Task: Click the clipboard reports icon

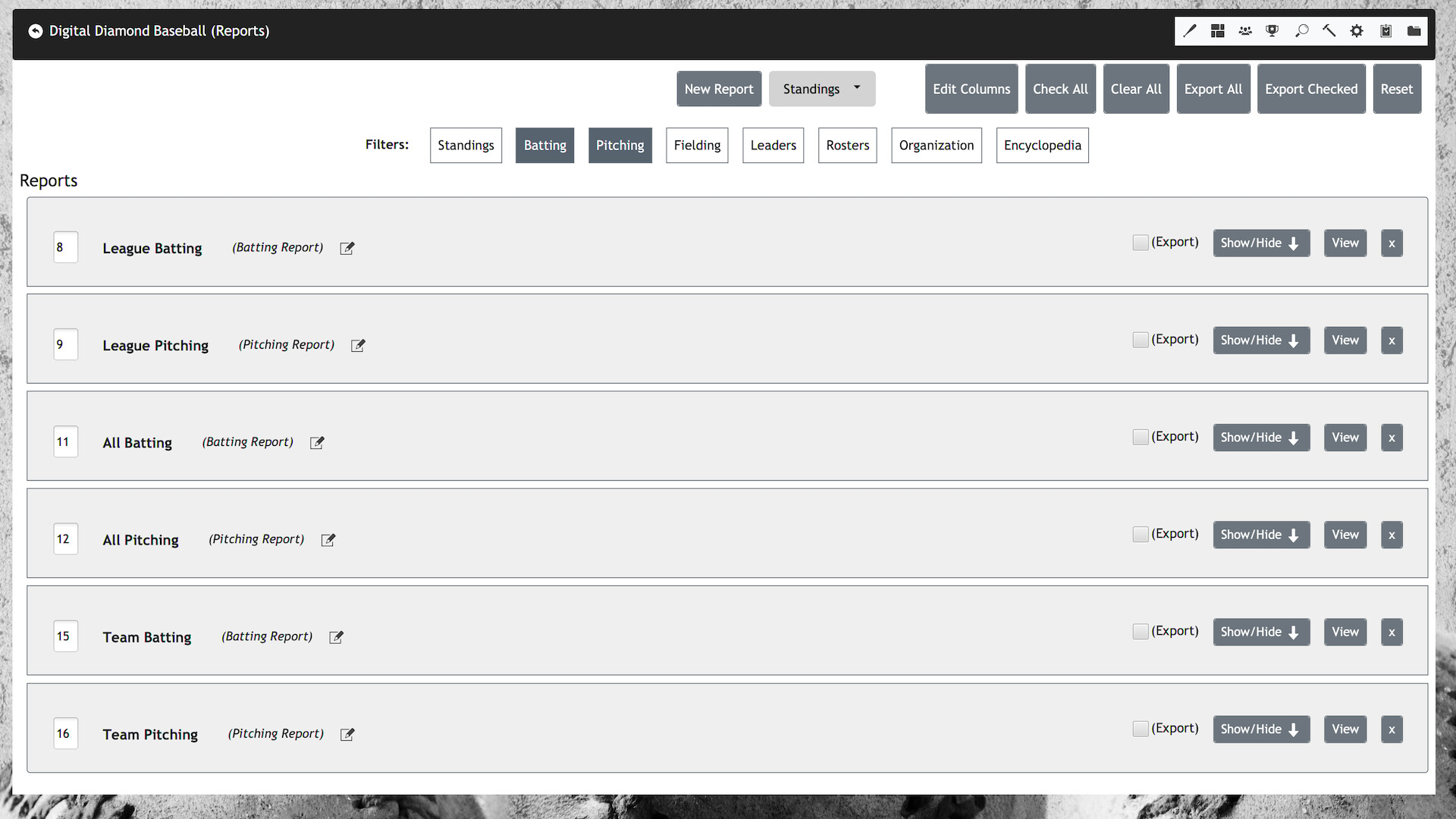Action: [1385, 30]
